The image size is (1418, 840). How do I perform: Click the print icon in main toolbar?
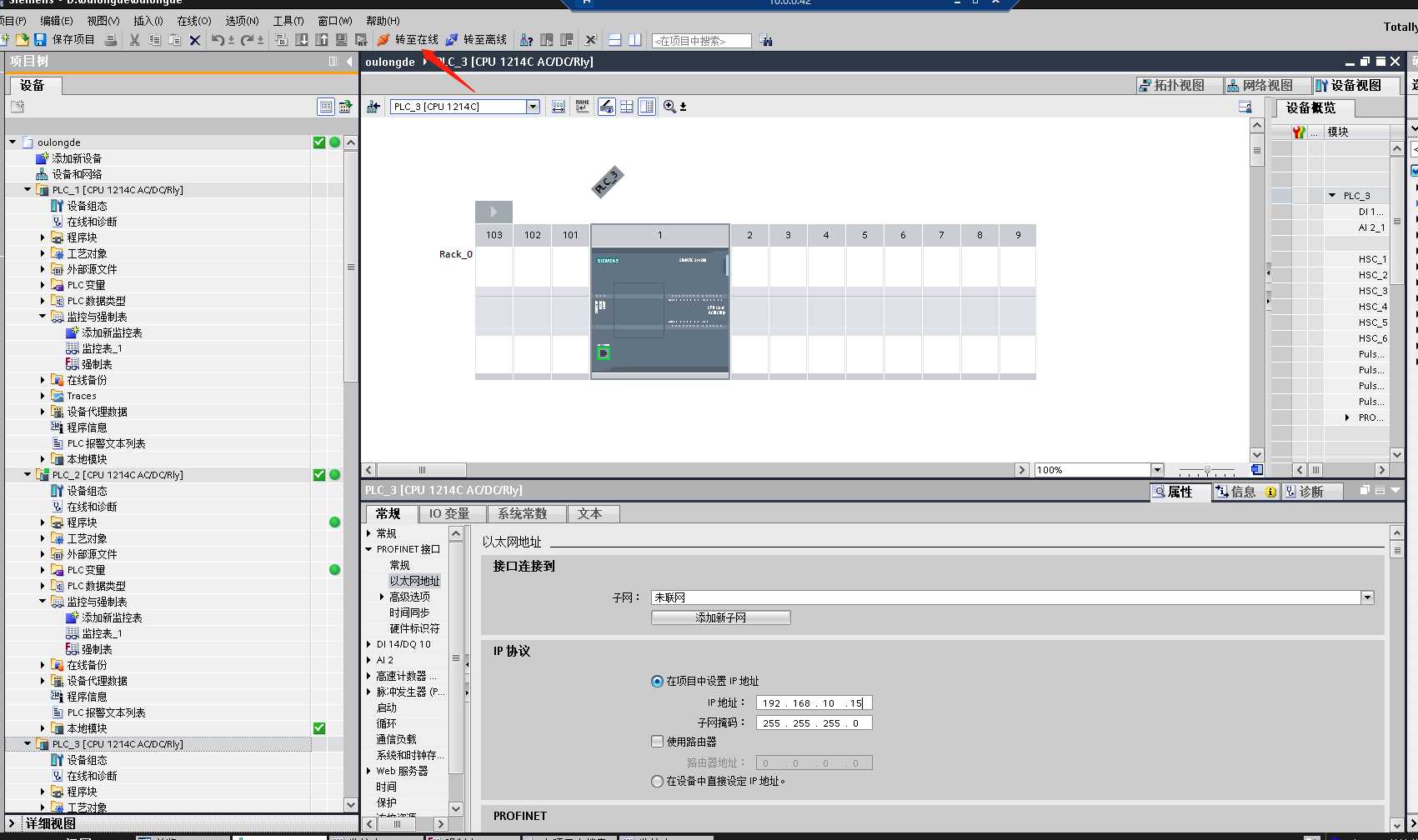pos(110,40)
